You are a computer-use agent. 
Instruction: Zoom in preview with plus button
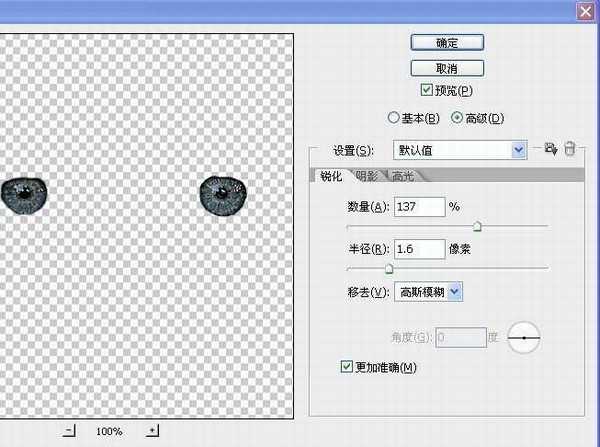pos(152,431)
